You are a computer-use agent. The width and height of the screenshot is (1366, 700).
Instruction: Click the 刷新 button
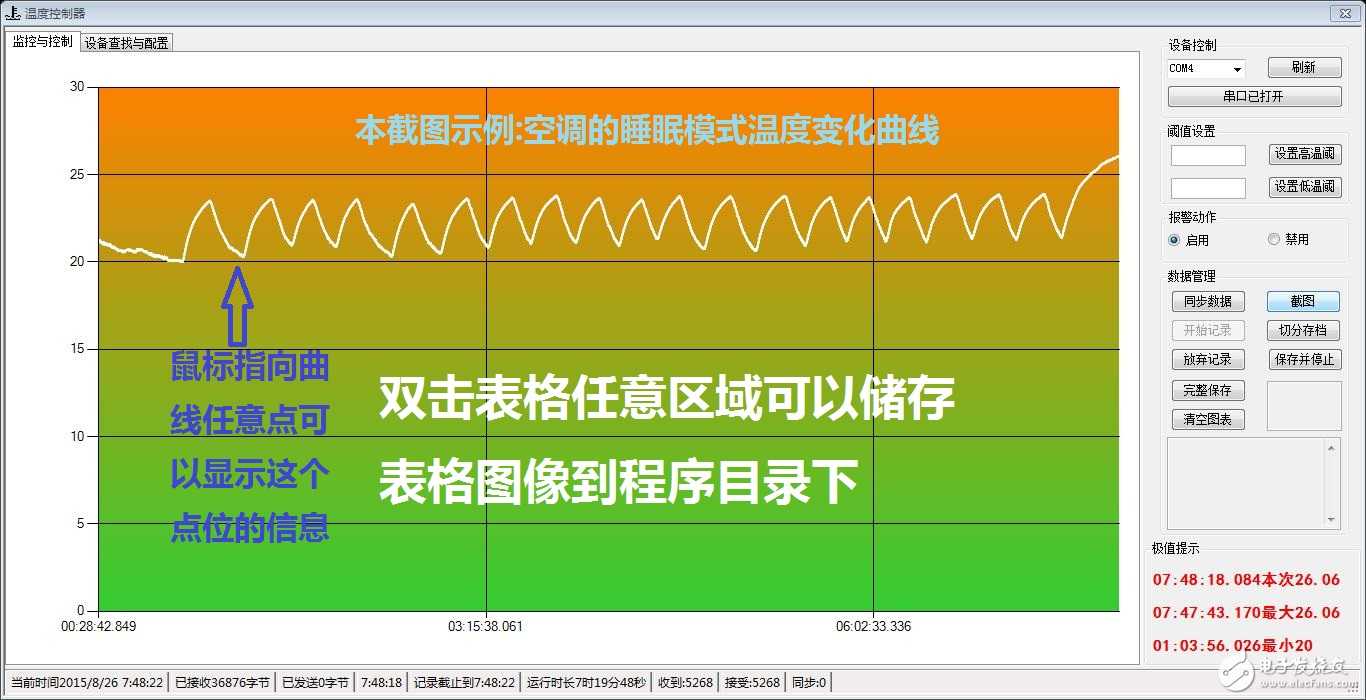(x=1304, y=67)
